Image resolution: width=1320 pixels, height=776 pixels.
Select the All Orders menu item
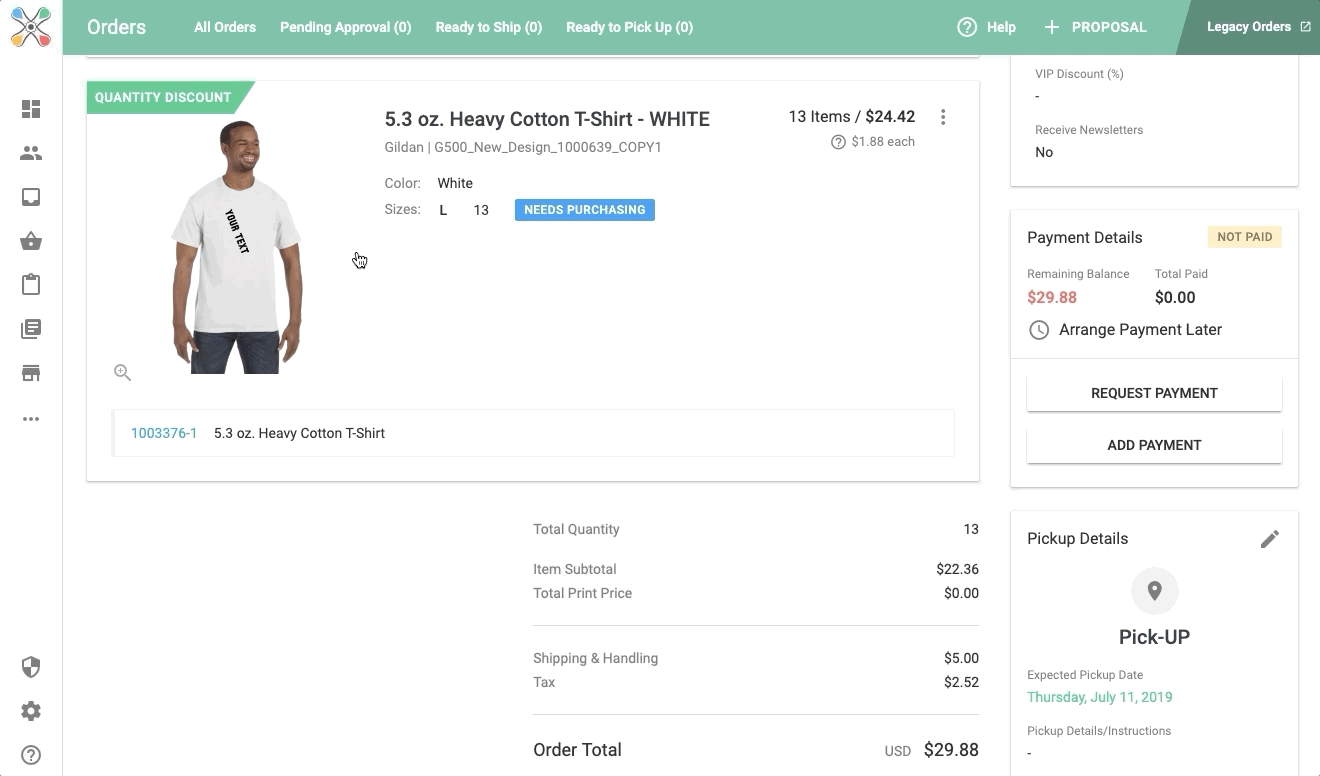pyautogui.click(x=224, y=27)
